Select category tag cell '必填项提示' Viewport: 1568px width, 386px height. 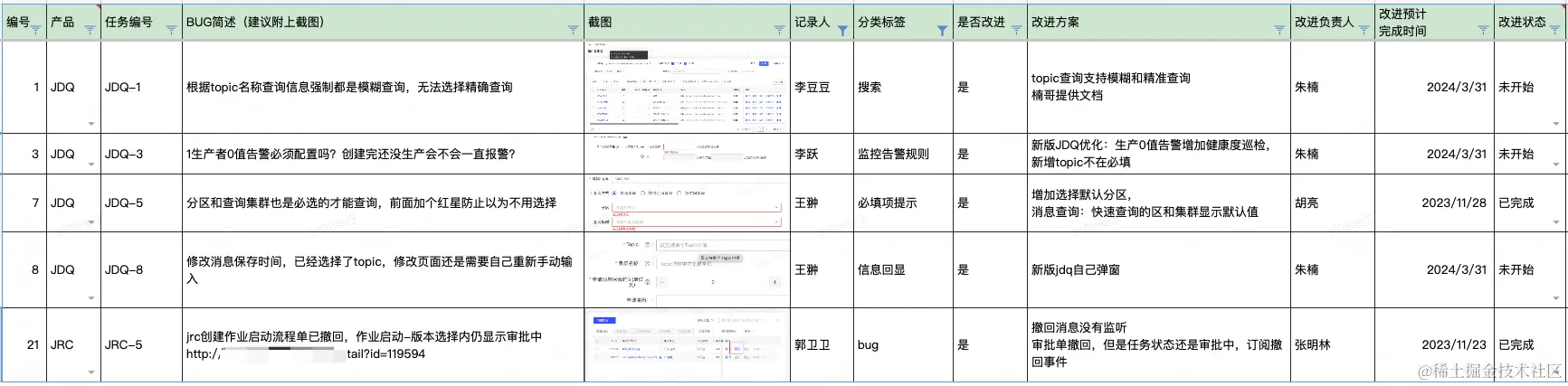[x=903, y=202]
